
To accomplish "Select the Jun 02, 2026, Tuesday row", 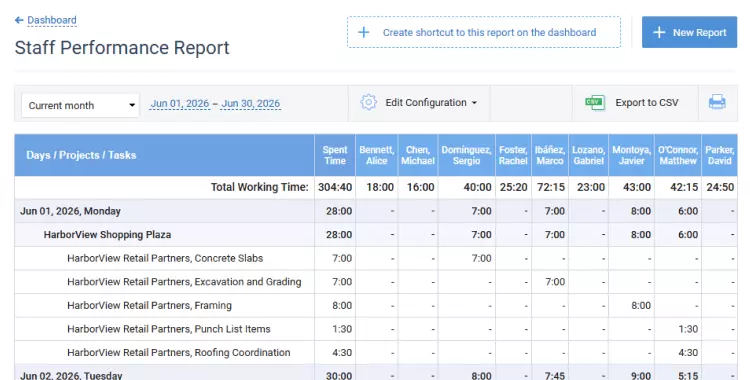I will 375,373.
